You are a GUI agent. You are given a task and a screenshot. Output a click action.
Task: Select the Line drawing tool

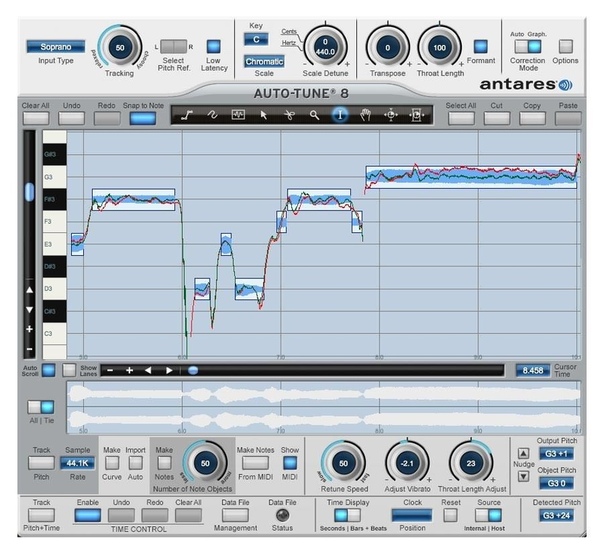pos(187,115)
